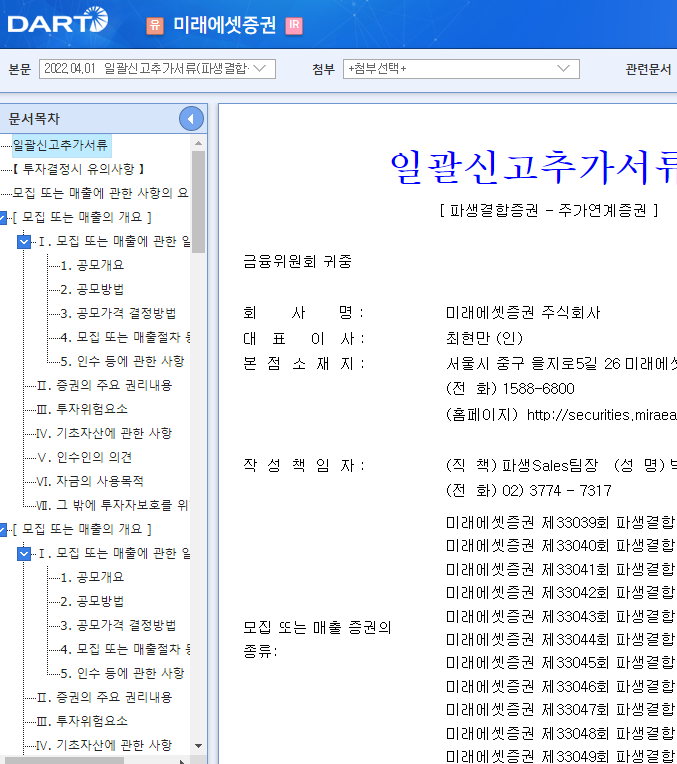Open second 4. 모집 또는 매출절차 tree item
Viewport: 677px width, 764px height.
coord(125,649)
